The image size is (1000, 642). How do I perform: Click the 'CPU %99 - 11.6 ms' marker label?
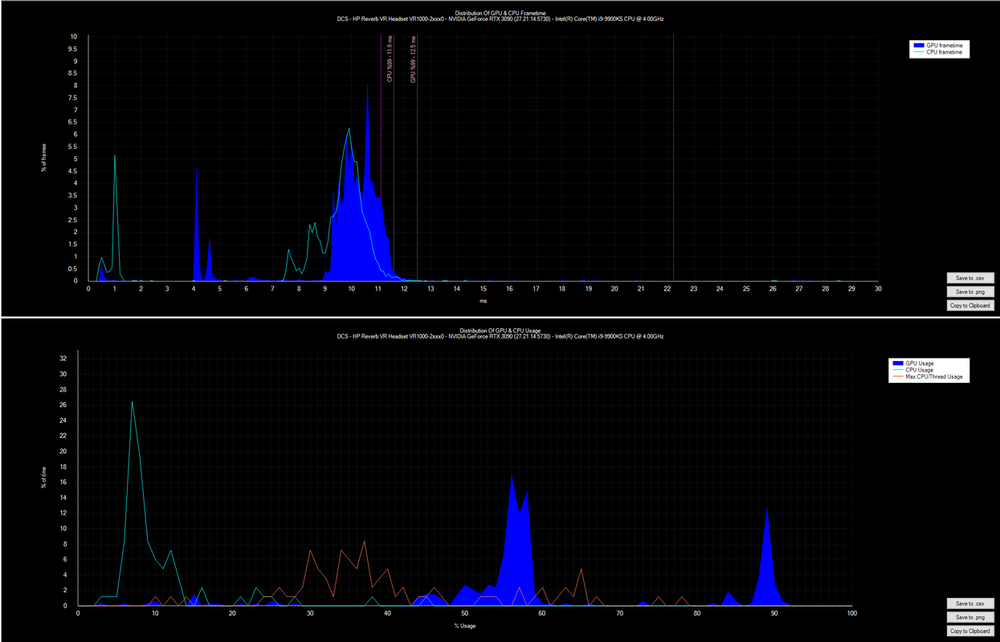click(x=390, y=59)
